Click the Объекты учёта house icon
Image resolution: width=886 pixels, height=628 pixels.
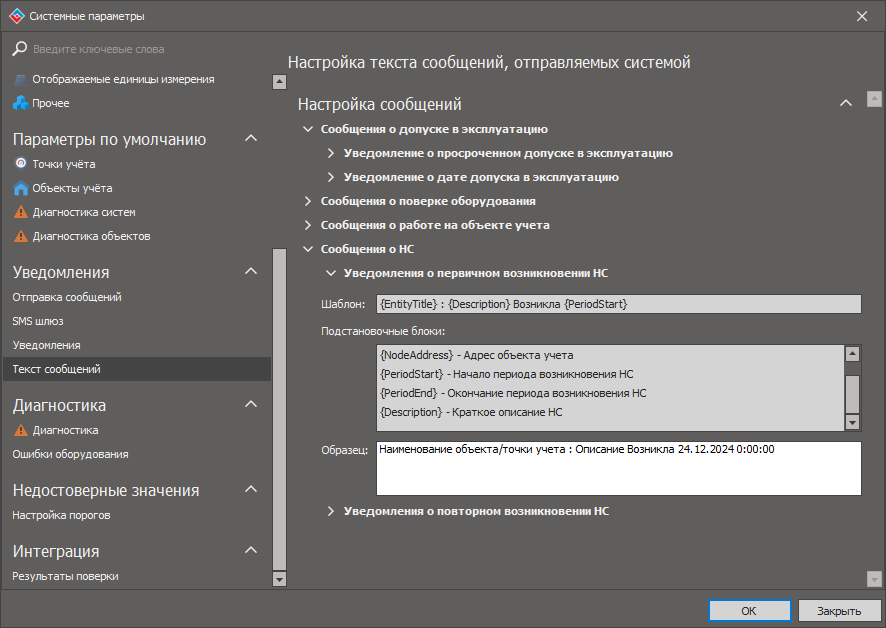(21, 188)
